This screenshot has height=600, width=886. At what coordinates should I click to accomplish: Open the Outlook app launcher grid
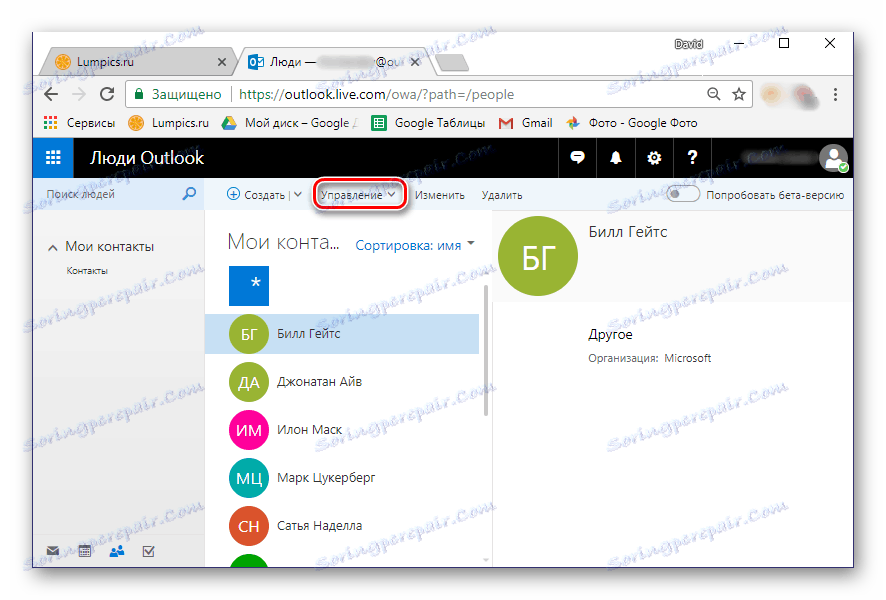point(53,158)
